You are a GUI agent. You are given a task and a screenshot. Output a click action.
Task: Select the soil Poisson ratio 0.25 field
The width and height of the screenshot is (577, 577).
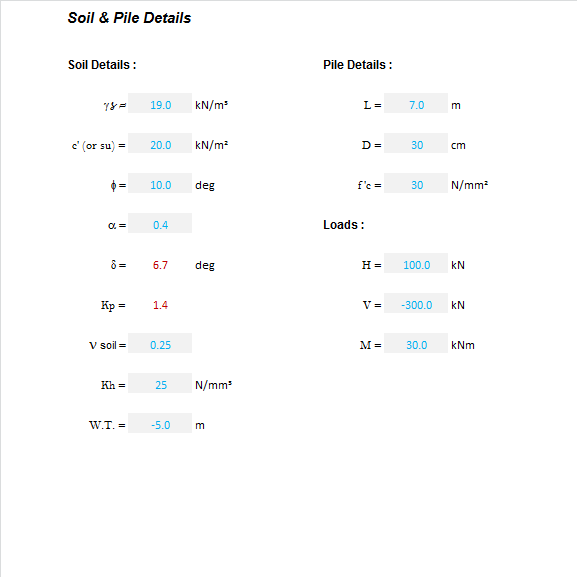(x=160, y=343)
